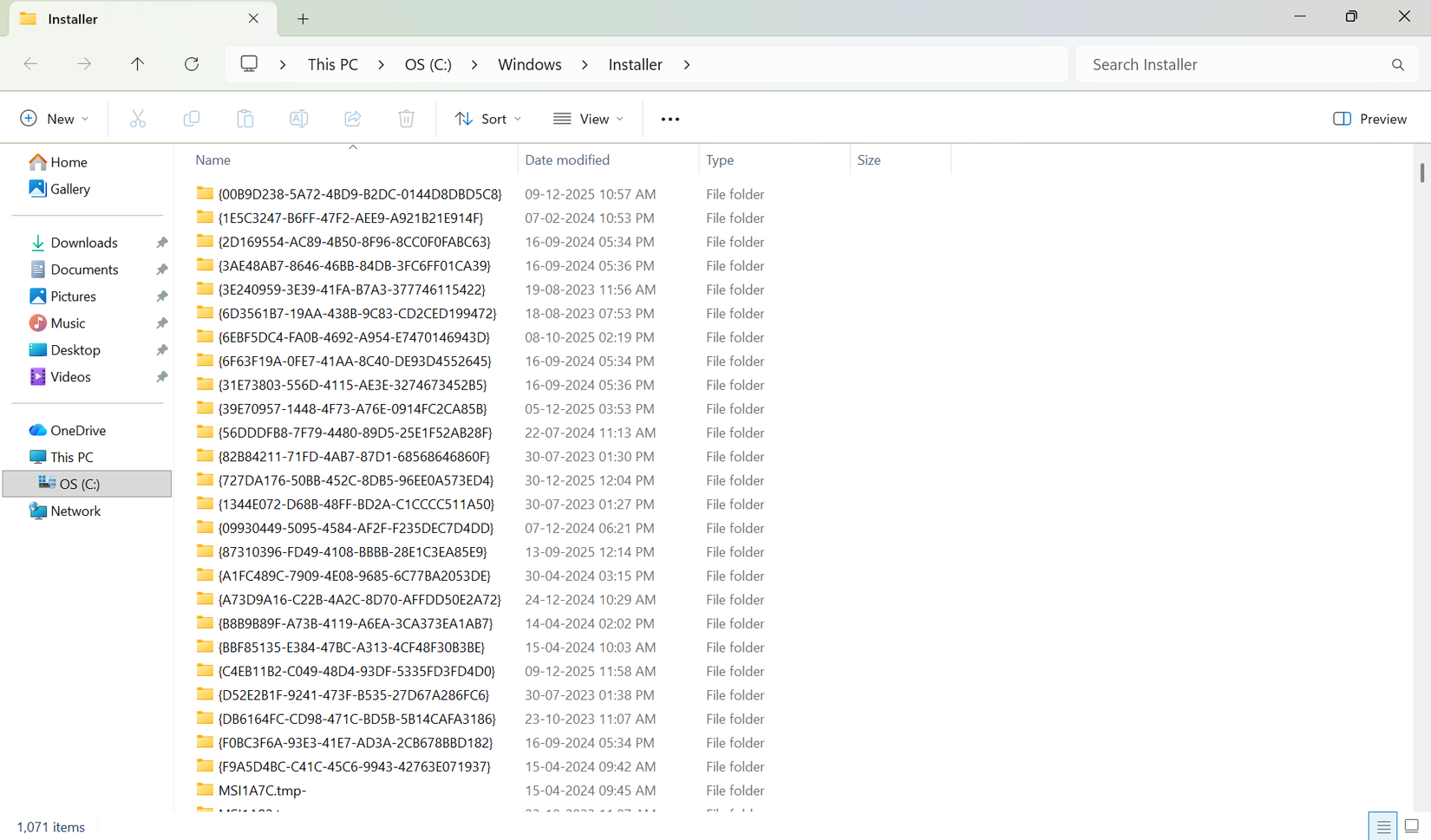Image resolution: width=1431 pixels, height=840 pixels.
Task: Click the Cut scissors icon
Action: 137,119
